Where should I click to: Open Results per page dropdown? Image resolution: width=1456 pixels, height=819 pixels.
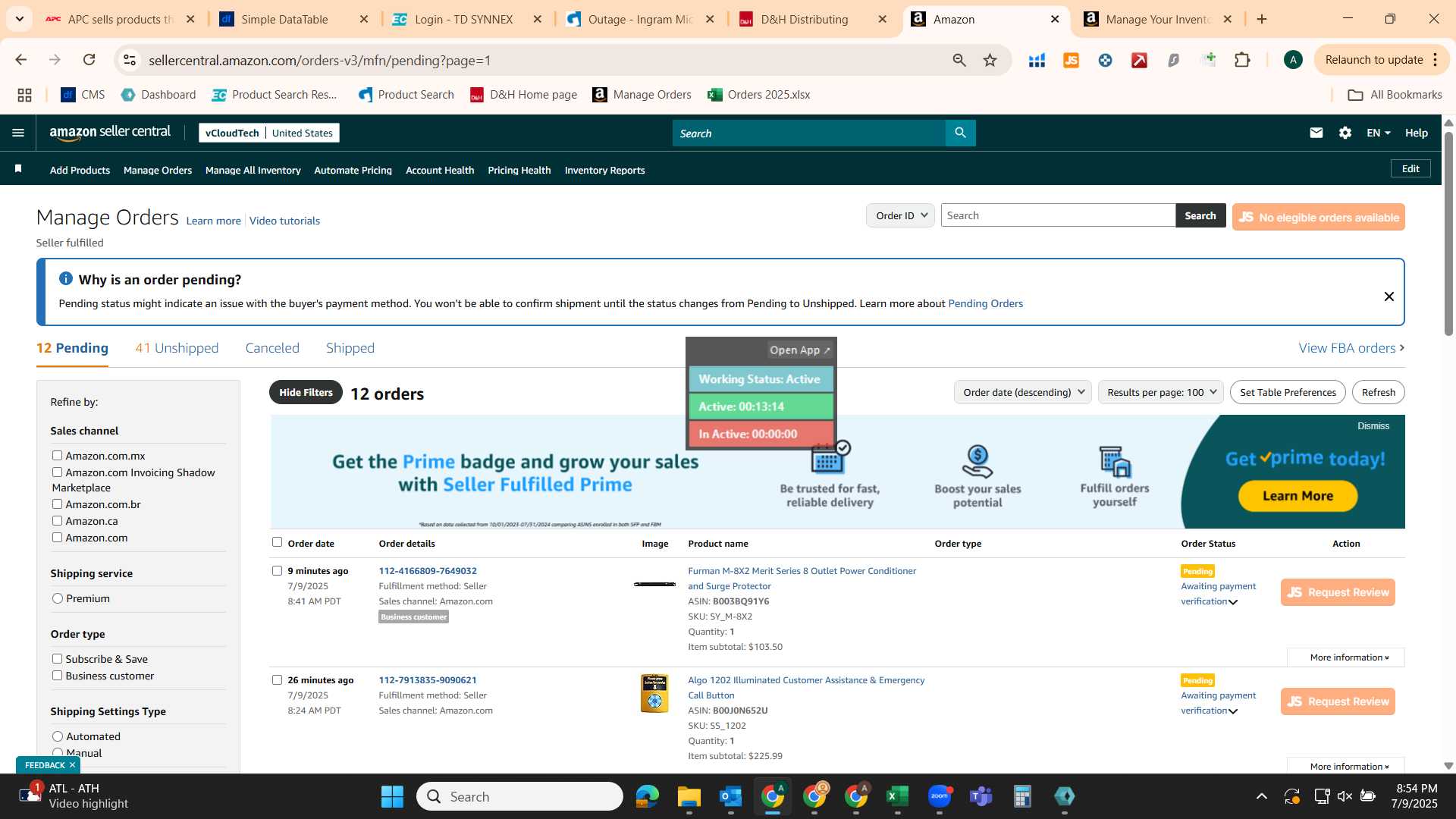point(1160,392)
